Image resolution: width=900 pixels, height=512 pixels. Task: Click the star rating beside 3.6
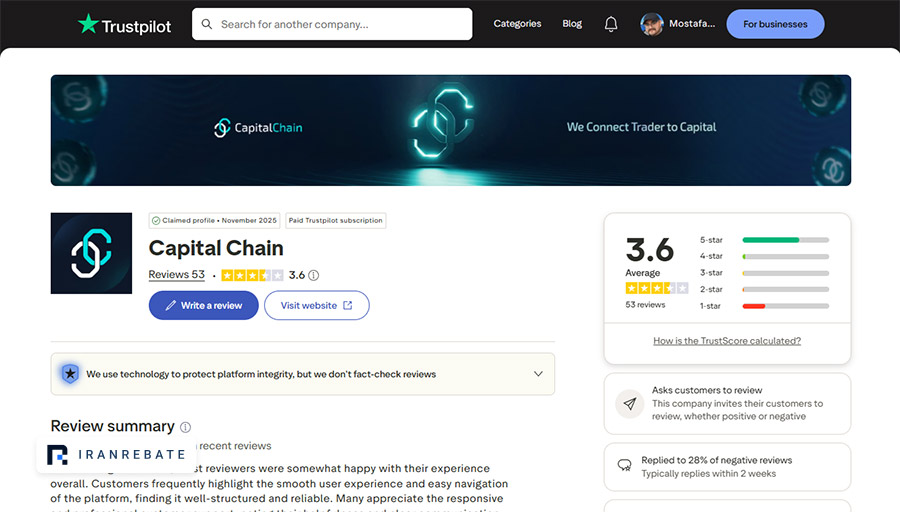point(252,275)
